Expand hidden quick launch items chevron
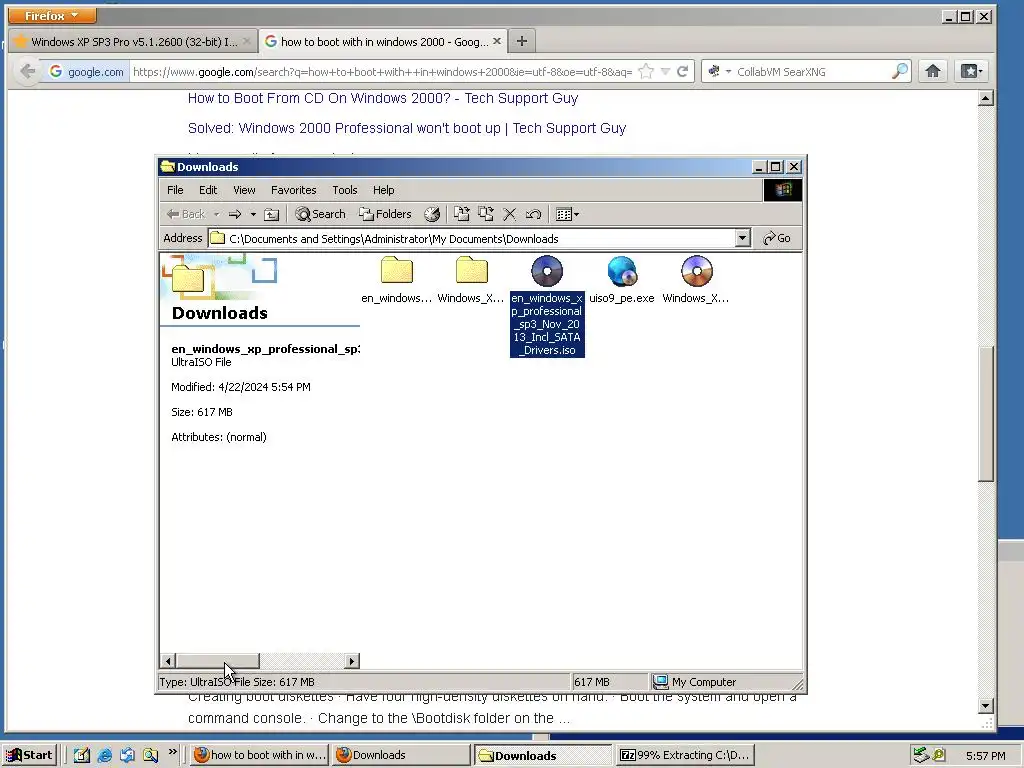The height and width of the screenshot is (768, 1024). point(172,752)
